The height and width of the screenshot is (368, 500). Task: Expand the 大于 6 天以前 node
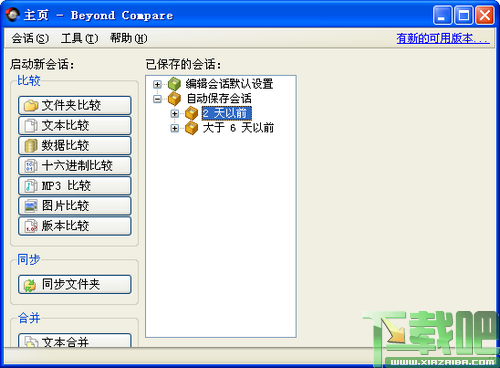(174, 128)
